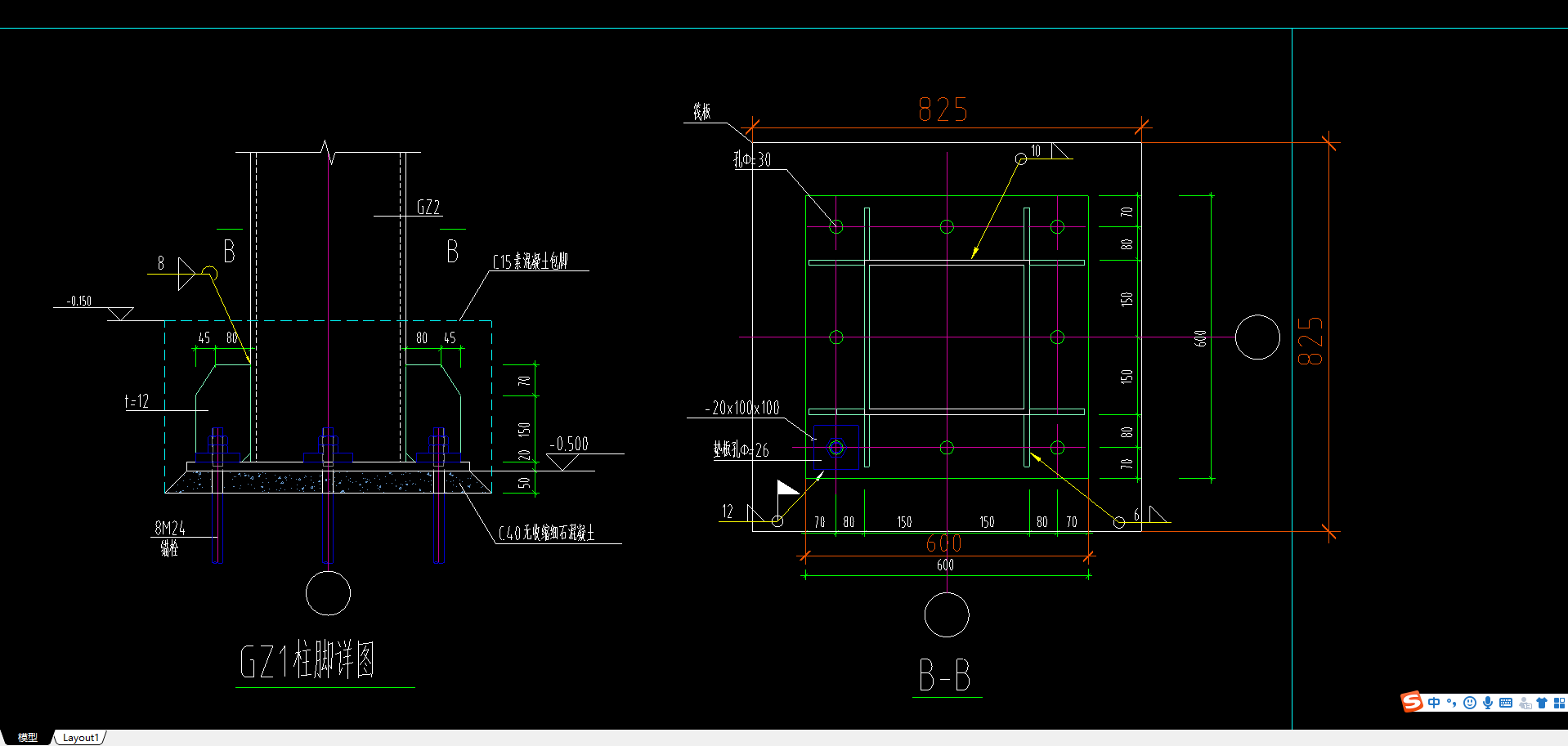This screenshot has height=746, width=1568.
Task: Select the GZ2 column label
Action: (x=428, y=207)
